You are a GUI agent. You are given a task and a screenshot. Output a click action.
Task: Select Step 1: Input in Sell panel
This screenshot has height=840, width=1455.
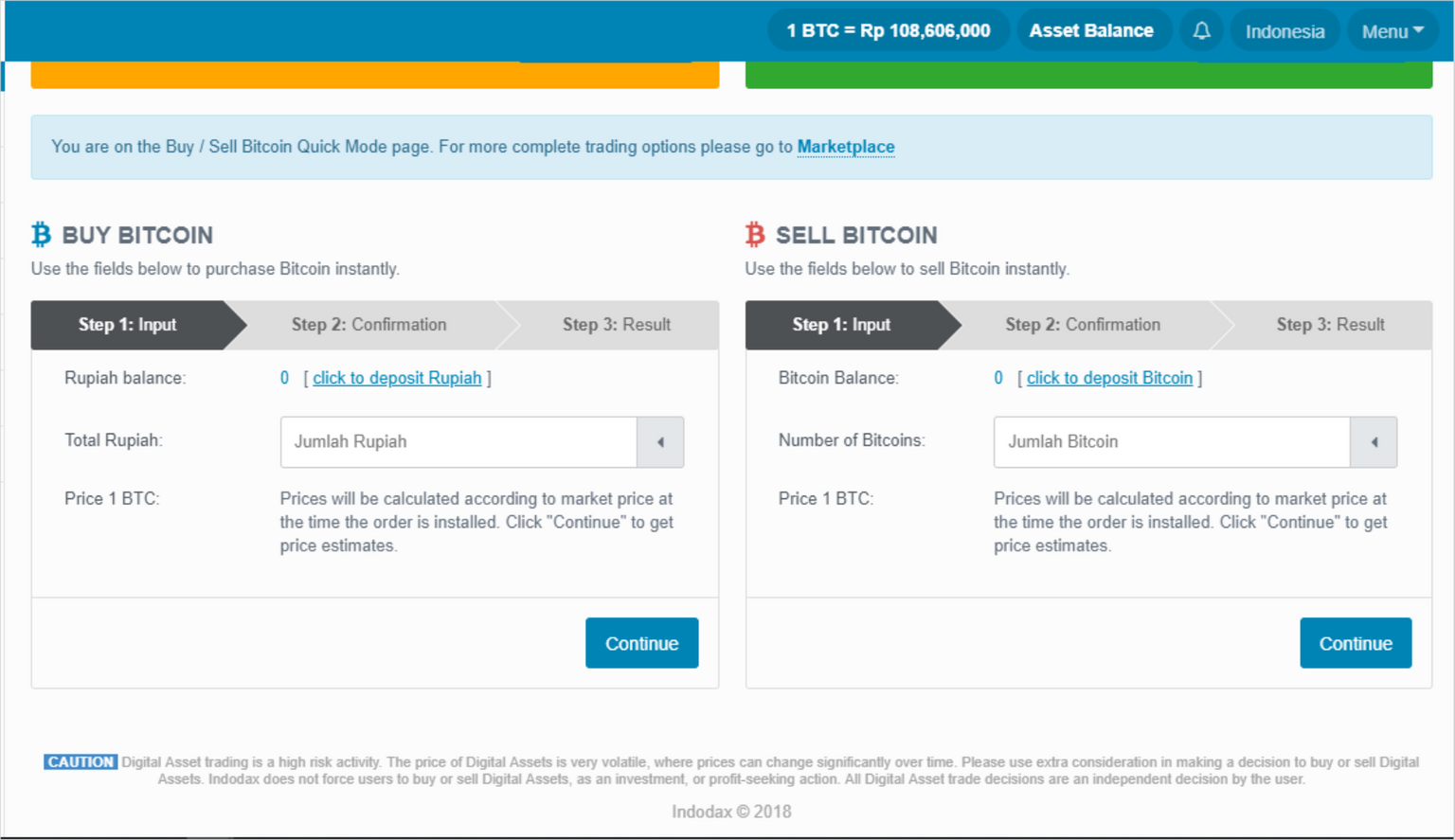(841, 325)
